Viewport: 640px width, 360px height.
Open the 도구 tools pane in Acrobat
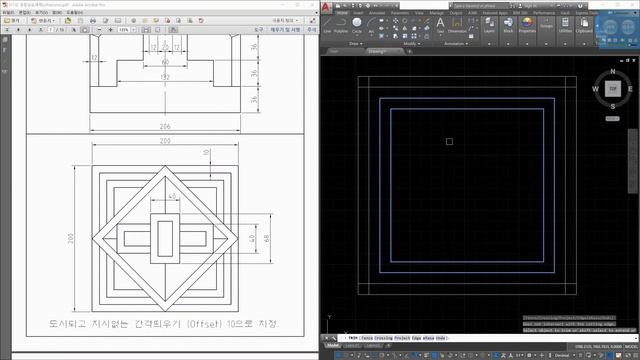[259, 30]
